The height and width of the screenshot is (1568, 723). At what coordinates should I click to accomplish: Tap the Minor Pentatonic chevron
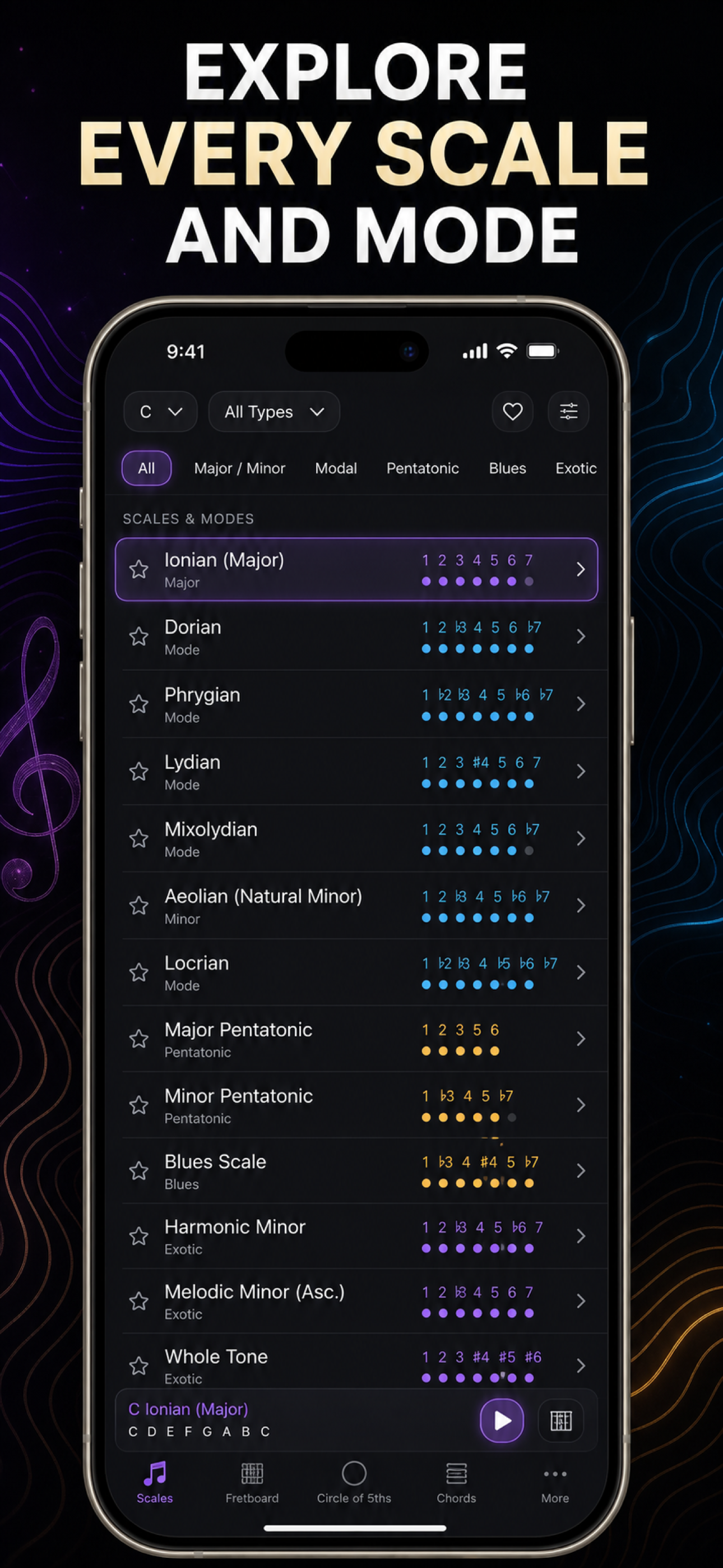[581, 1105]
